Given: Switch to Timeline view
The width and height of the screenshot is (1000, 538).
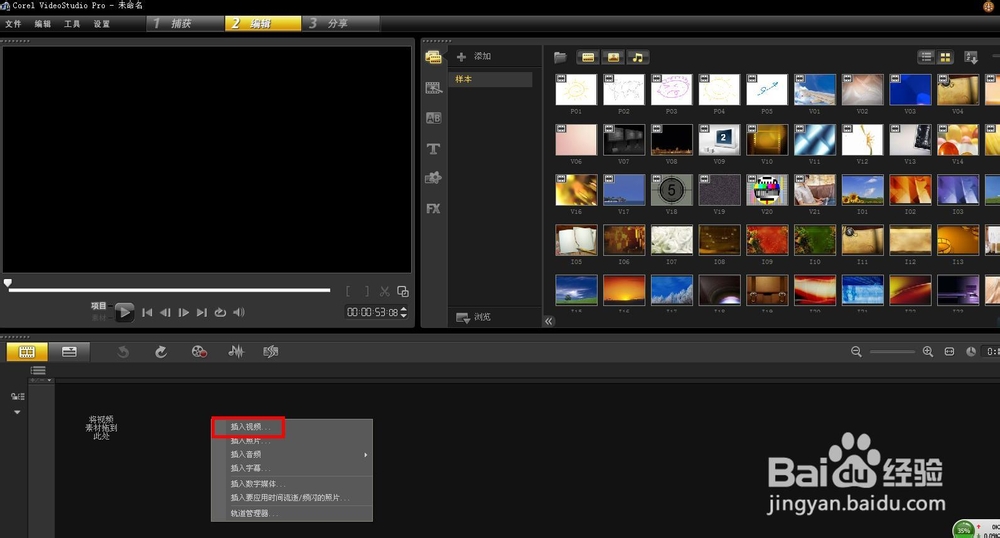Looking at the screenshot, I should tap(69, 352).
